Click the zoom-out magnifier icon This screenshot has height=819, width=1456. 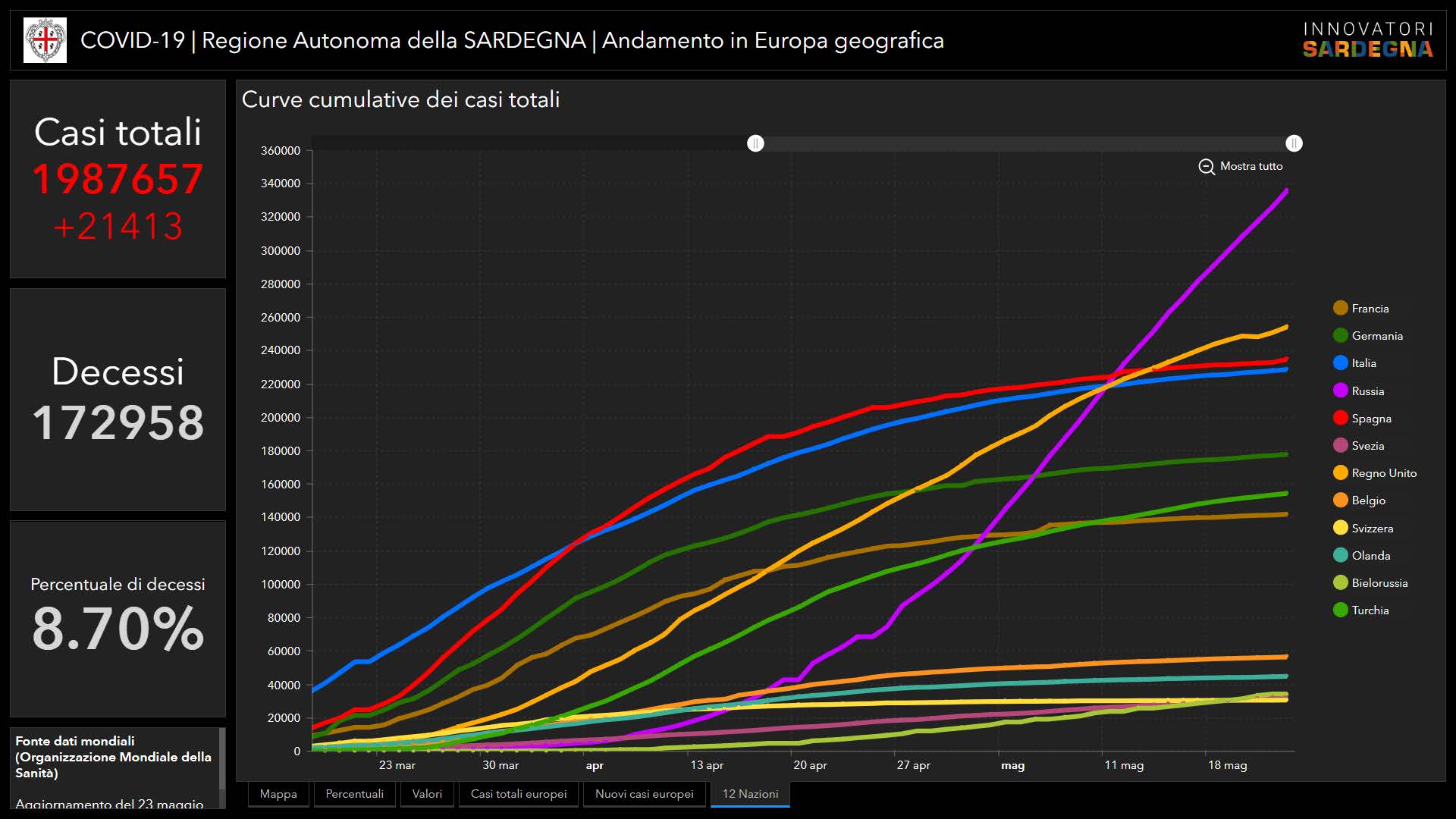coord(1207,167)
